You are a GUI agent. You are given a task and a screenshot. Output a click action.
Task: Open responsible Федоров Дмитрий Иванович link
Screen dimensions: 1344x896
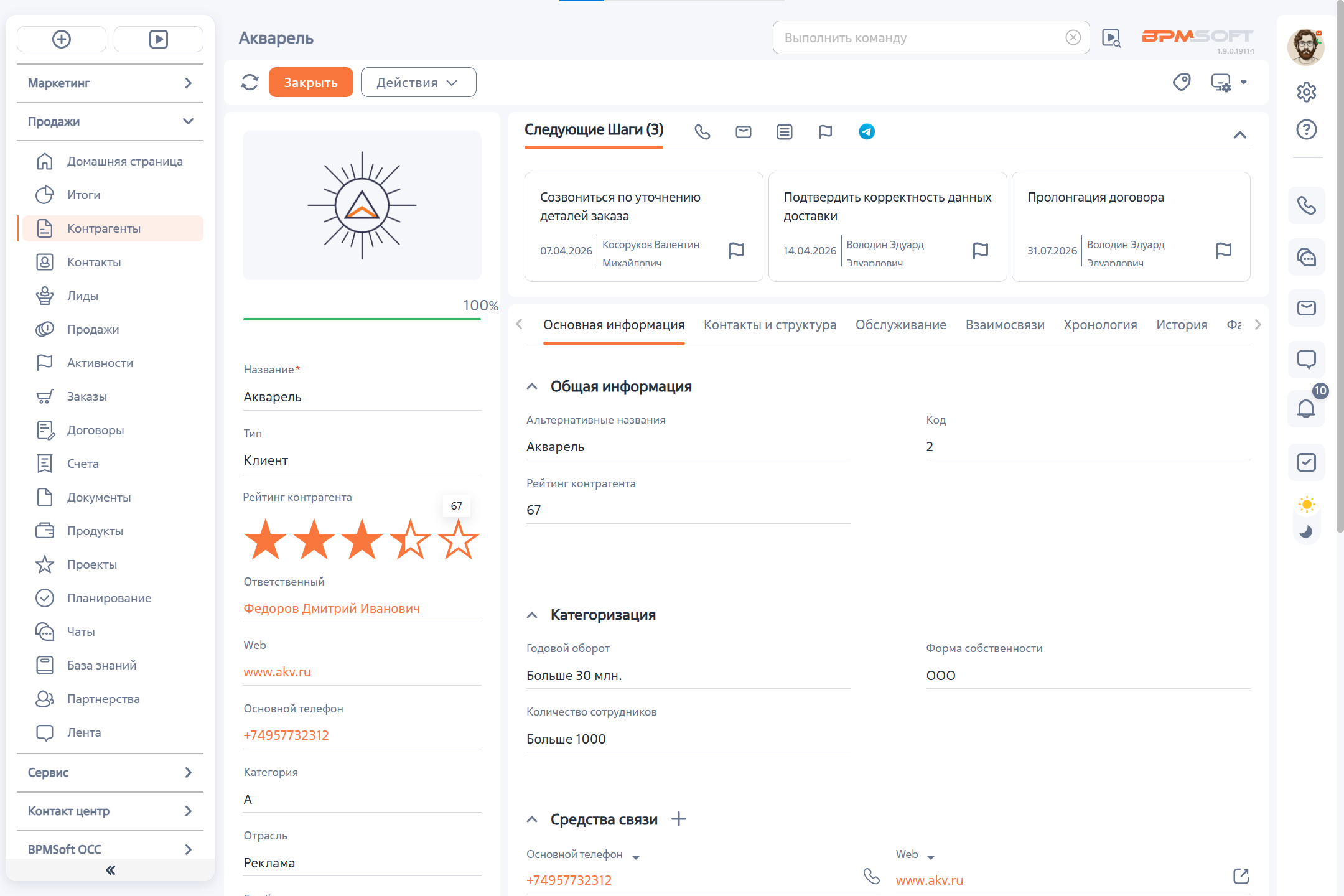tap(332, 608)
